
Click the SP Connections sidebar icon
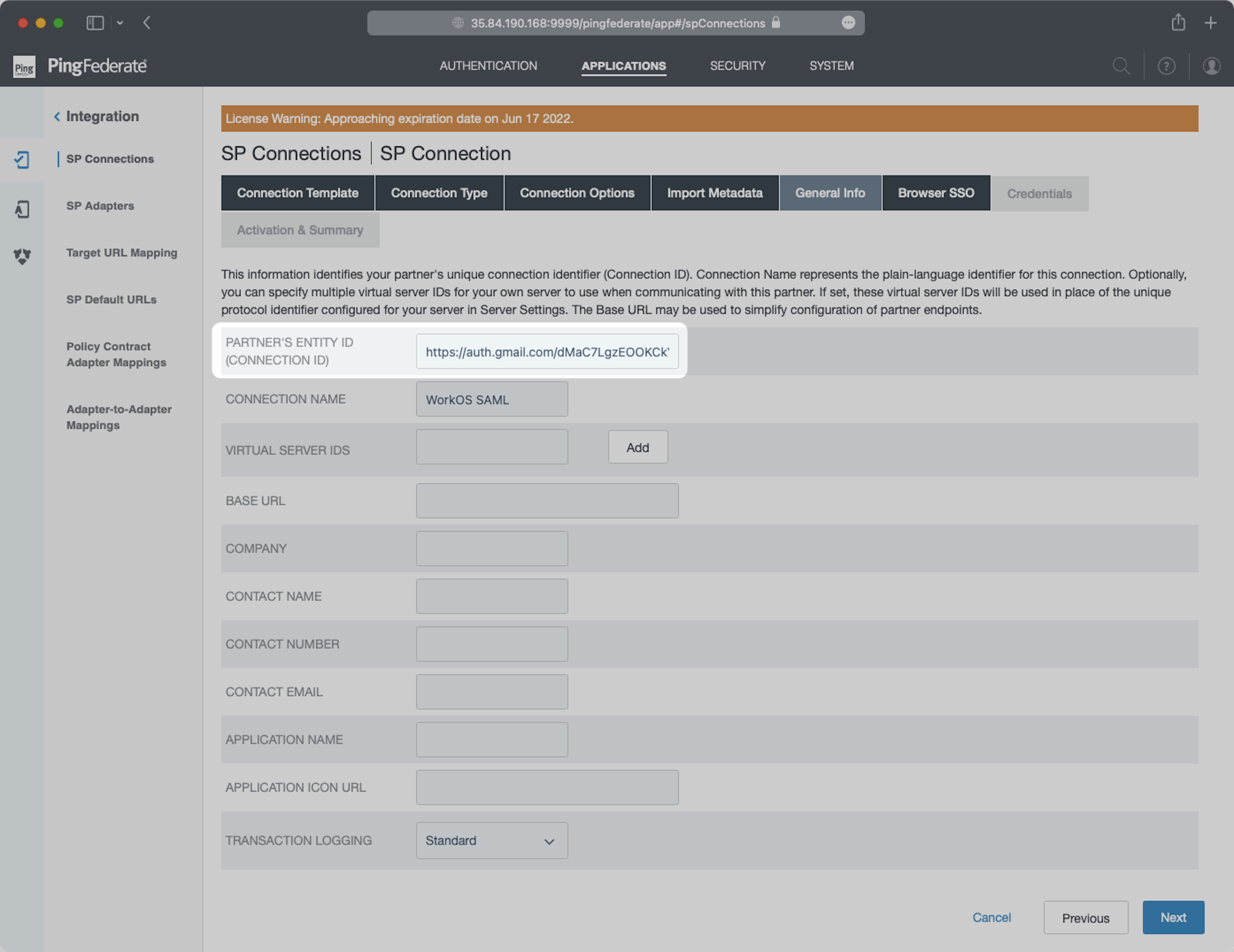22,160
